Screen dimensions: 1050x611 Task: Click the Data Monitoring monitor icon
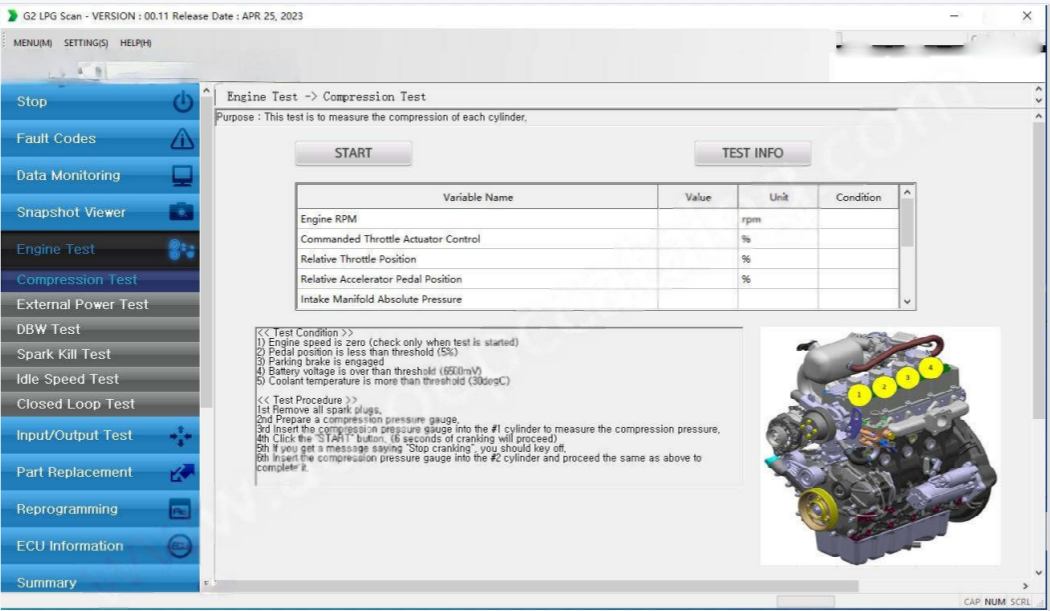tap(182, 176)
